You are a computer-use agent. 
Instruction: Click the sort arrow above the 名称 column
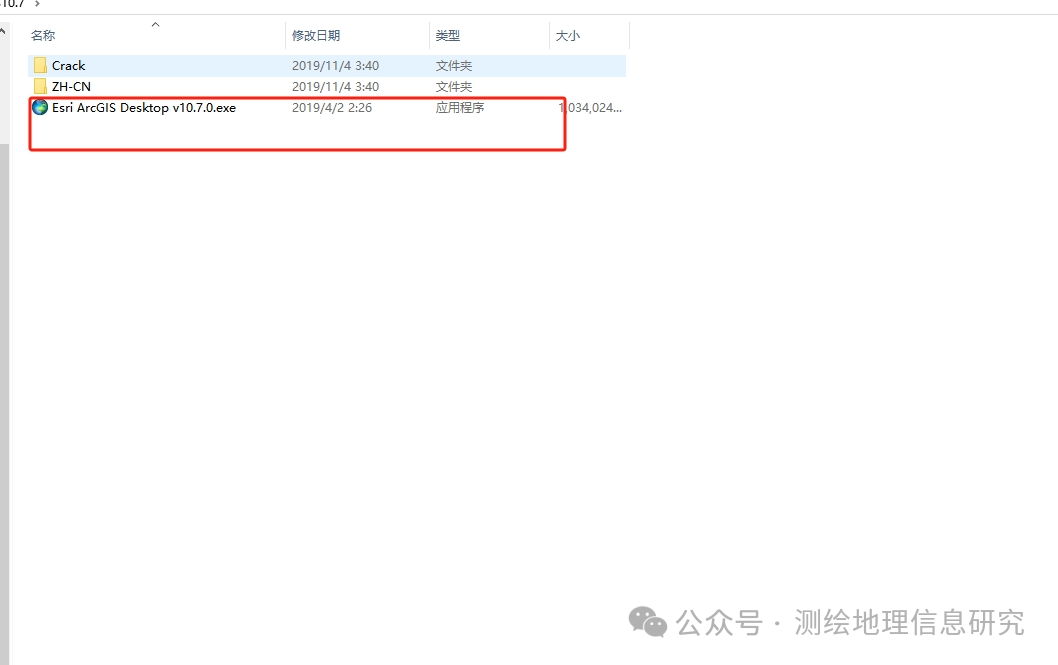(x=155, y=25)
